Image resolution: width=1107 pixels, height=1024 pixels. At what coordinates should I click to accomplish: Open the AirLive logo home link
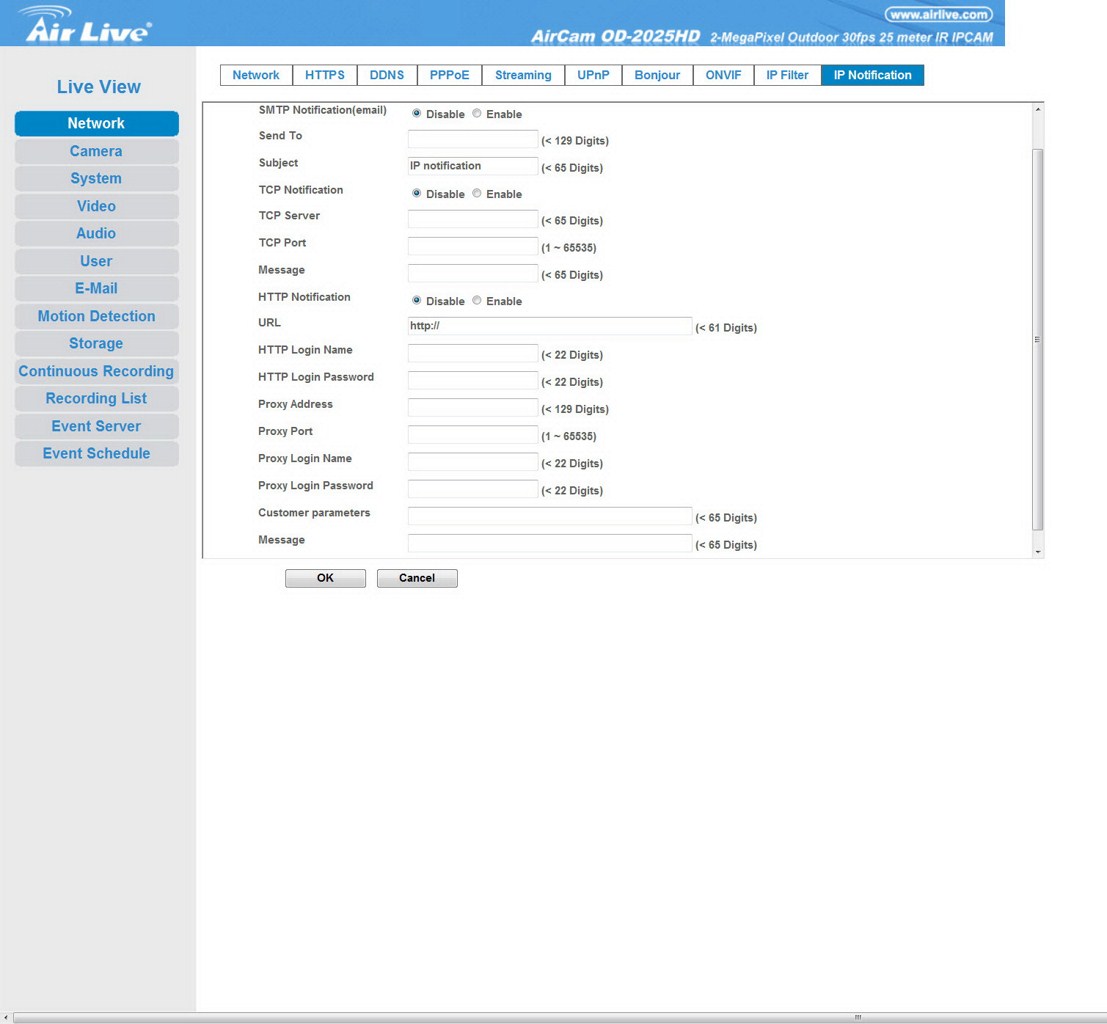click(86, 25)
